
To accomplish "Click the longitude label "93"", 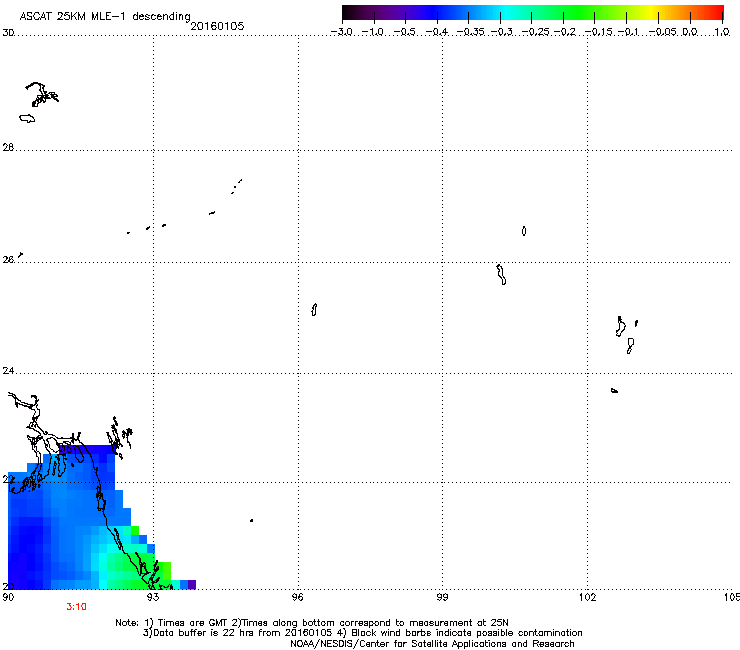I will 153,598.
